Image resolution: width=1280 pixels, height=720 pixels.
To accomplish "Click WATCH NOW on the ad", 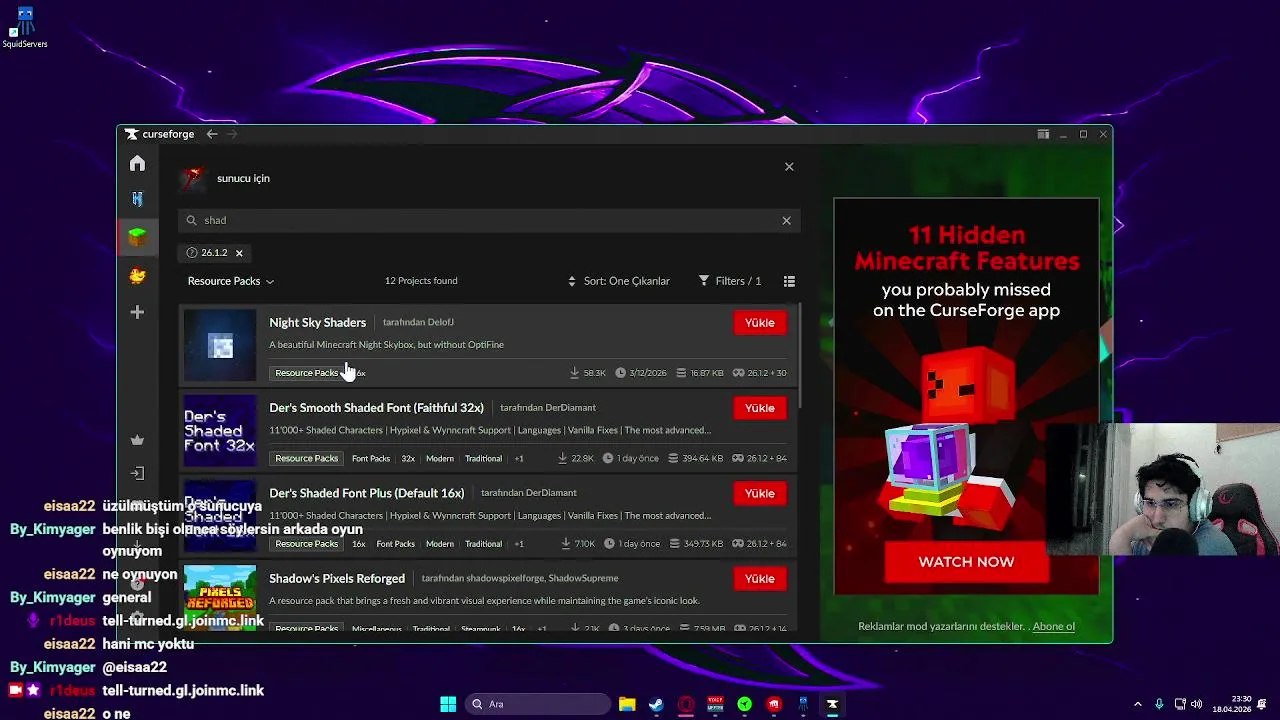I will (966, 562).
